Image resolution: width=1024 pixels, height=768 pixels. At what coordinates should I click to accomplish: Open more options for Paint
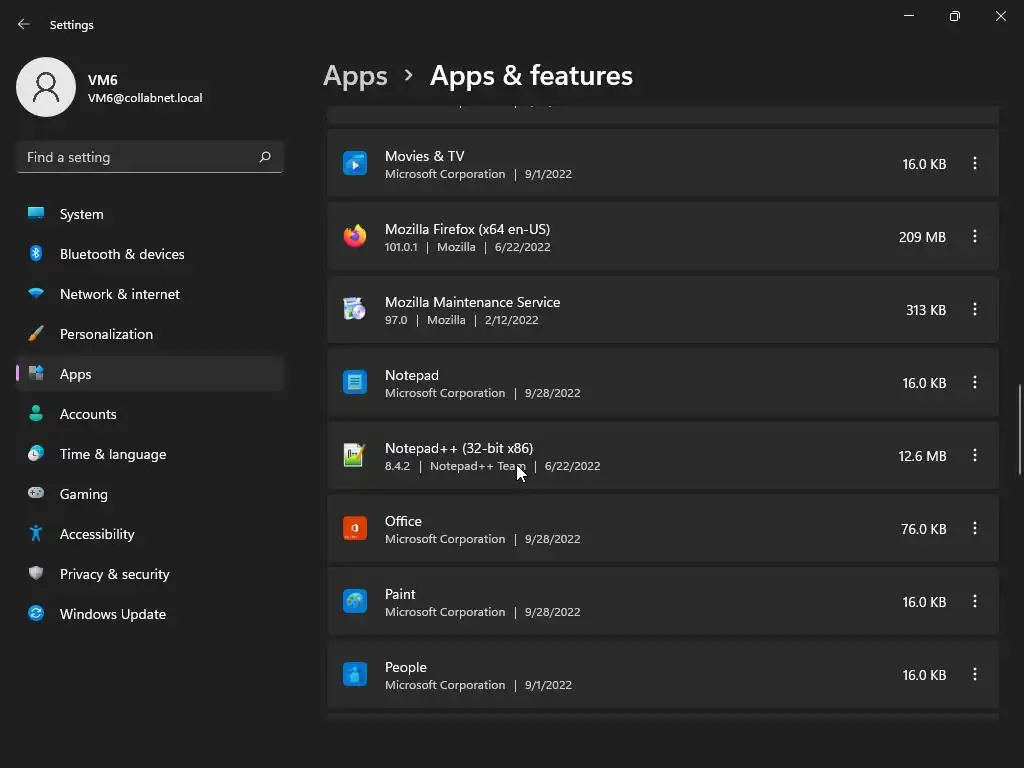975,601
